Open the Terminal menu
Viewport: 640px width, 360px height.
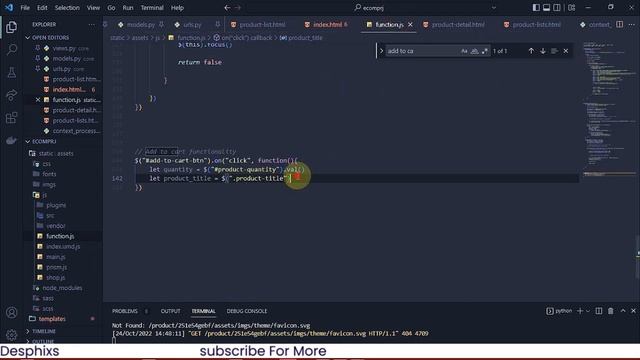click(x=152, y=8)
